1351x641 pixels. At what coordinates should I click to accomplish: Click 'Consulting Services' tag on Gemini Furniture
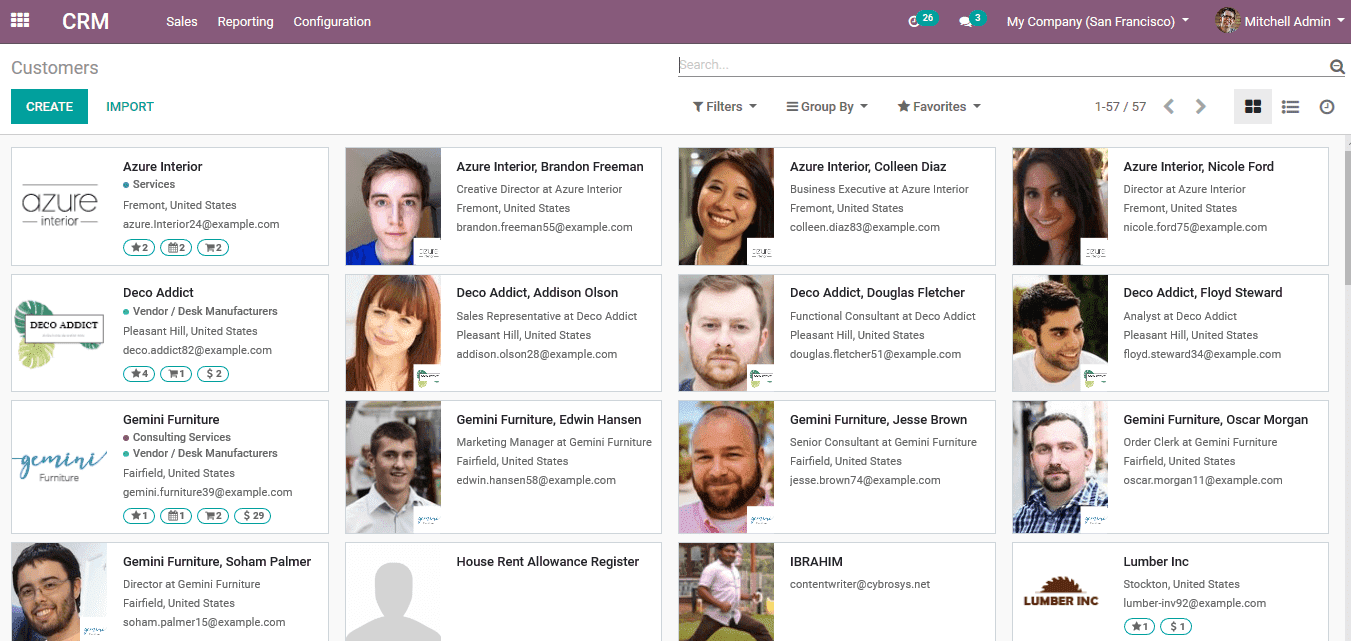pyautogui.click(x=181, y=438)
